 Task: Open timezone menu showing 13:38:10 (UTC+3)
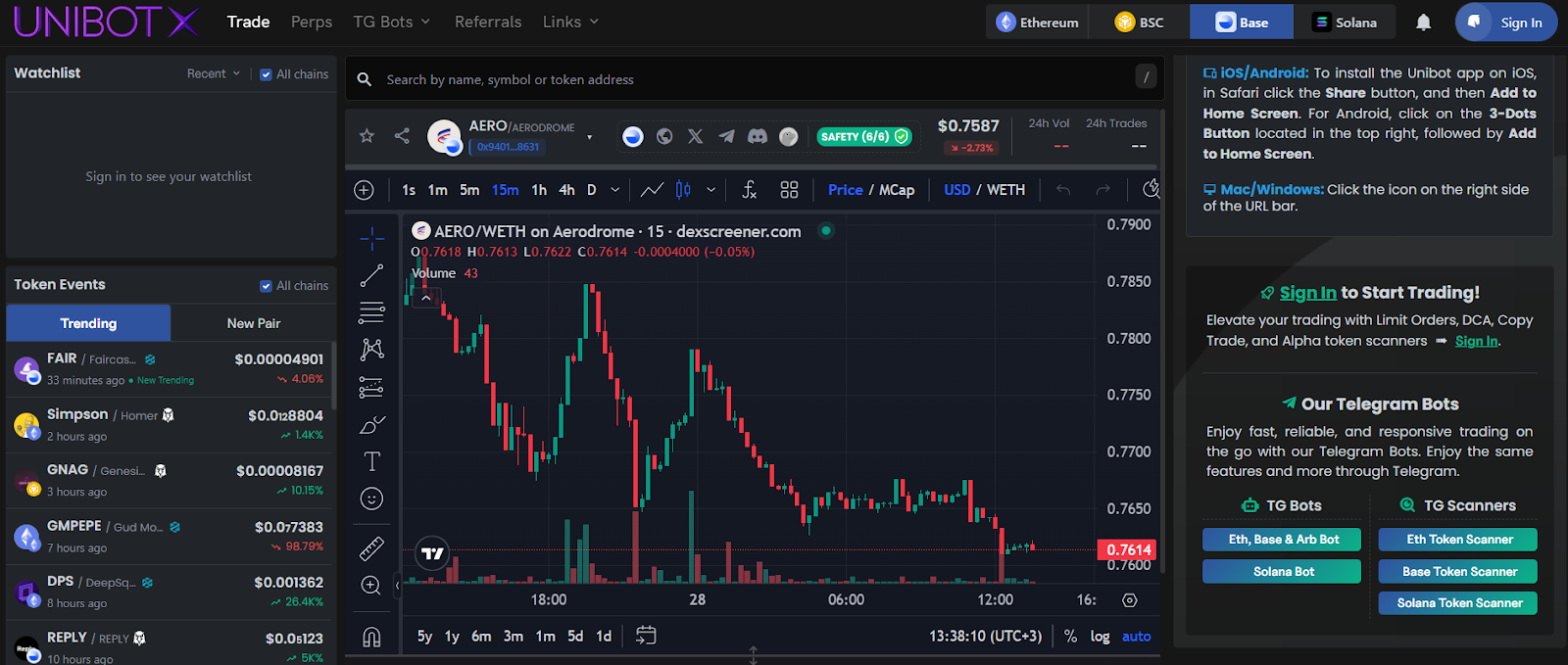[x=986, y=637]
